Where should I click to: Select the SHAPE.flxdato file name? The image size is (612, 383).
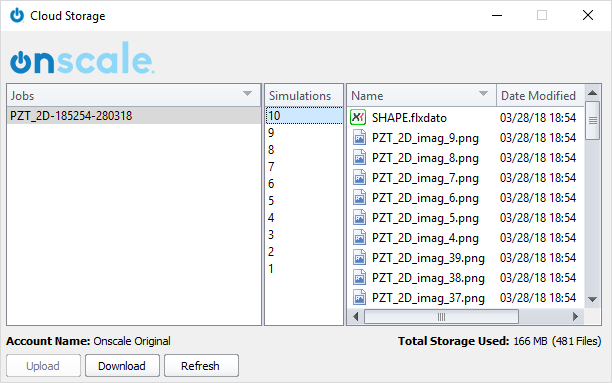point(409,118)
